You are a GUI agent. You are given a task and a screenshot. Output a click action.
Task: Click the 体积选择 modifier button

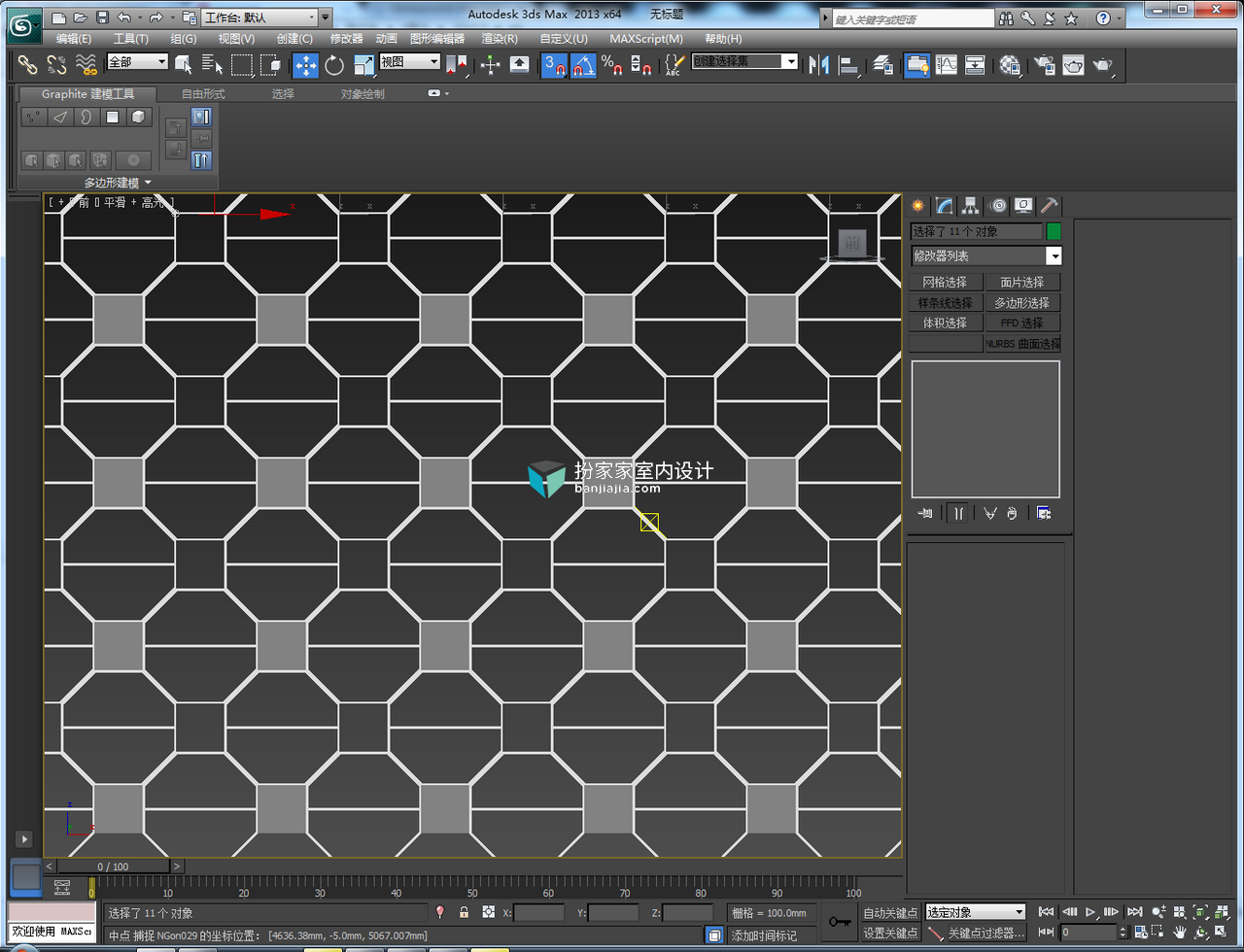(x=945, y=323)
